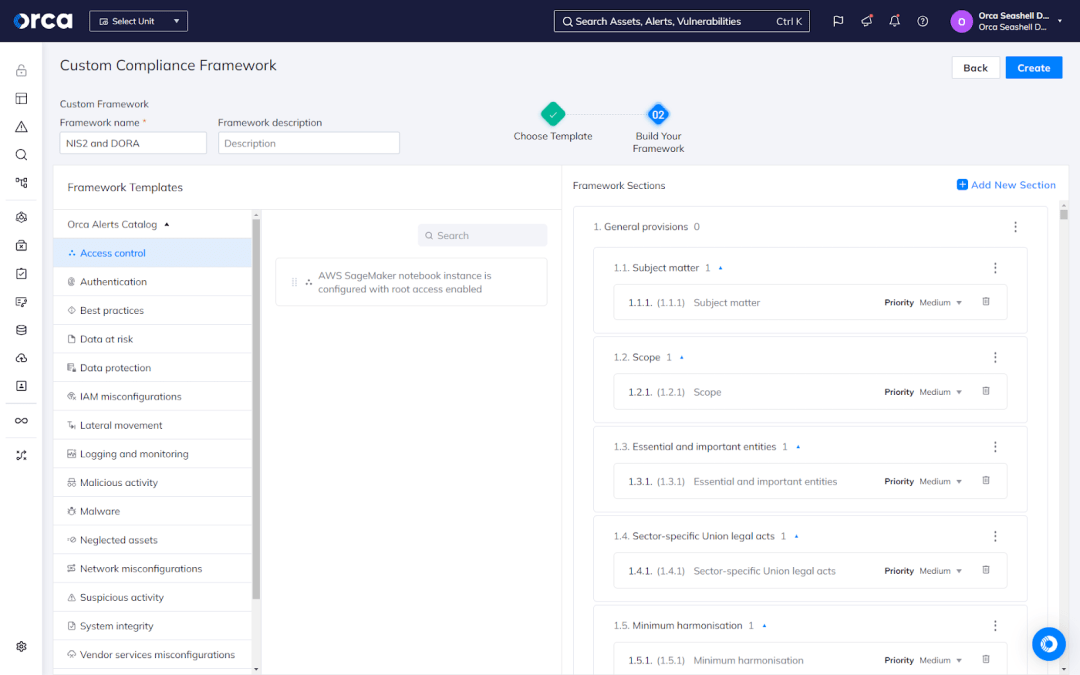Select the Authentication category
The image size is (1080, 675).
(x=113, y=282)
